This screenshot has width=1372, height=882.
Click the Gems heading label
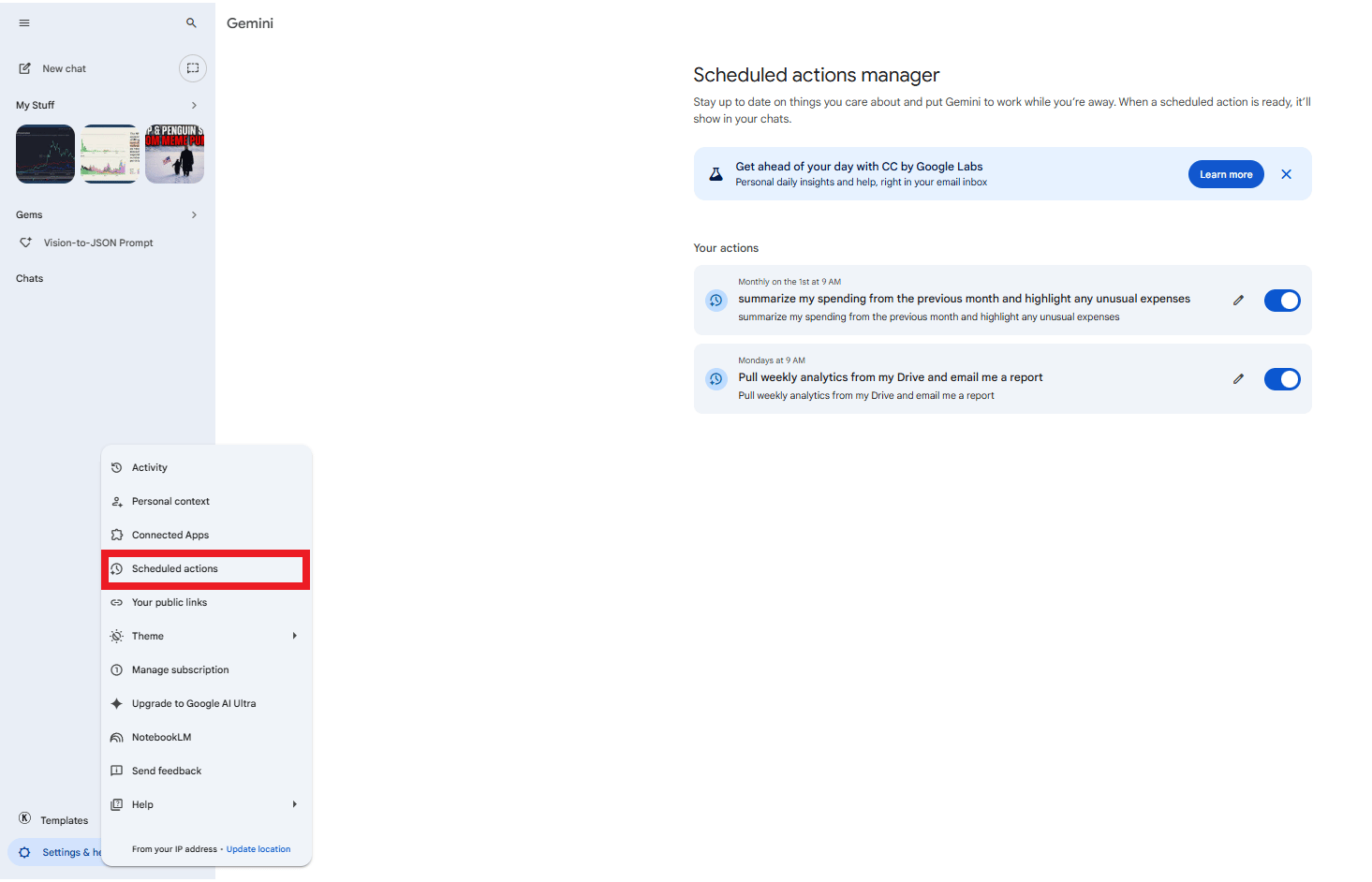pos(29,214)
